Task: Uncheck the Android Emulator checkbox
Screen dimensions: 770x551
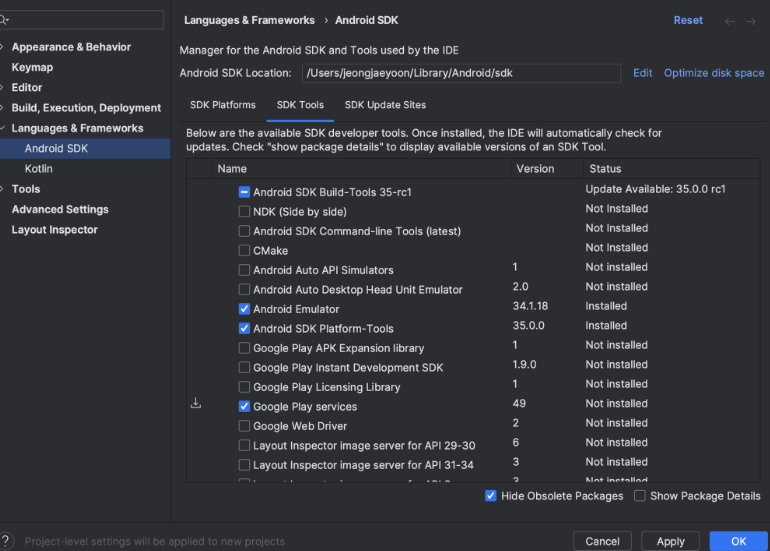Action: coord(244,309)
